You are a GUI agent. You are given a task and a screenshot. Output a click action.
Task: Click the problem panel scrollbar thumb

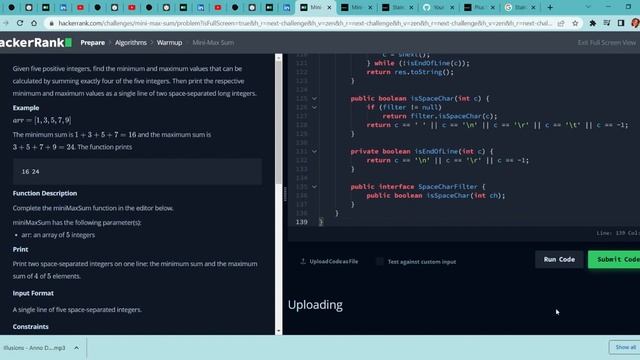click(278, 122)
